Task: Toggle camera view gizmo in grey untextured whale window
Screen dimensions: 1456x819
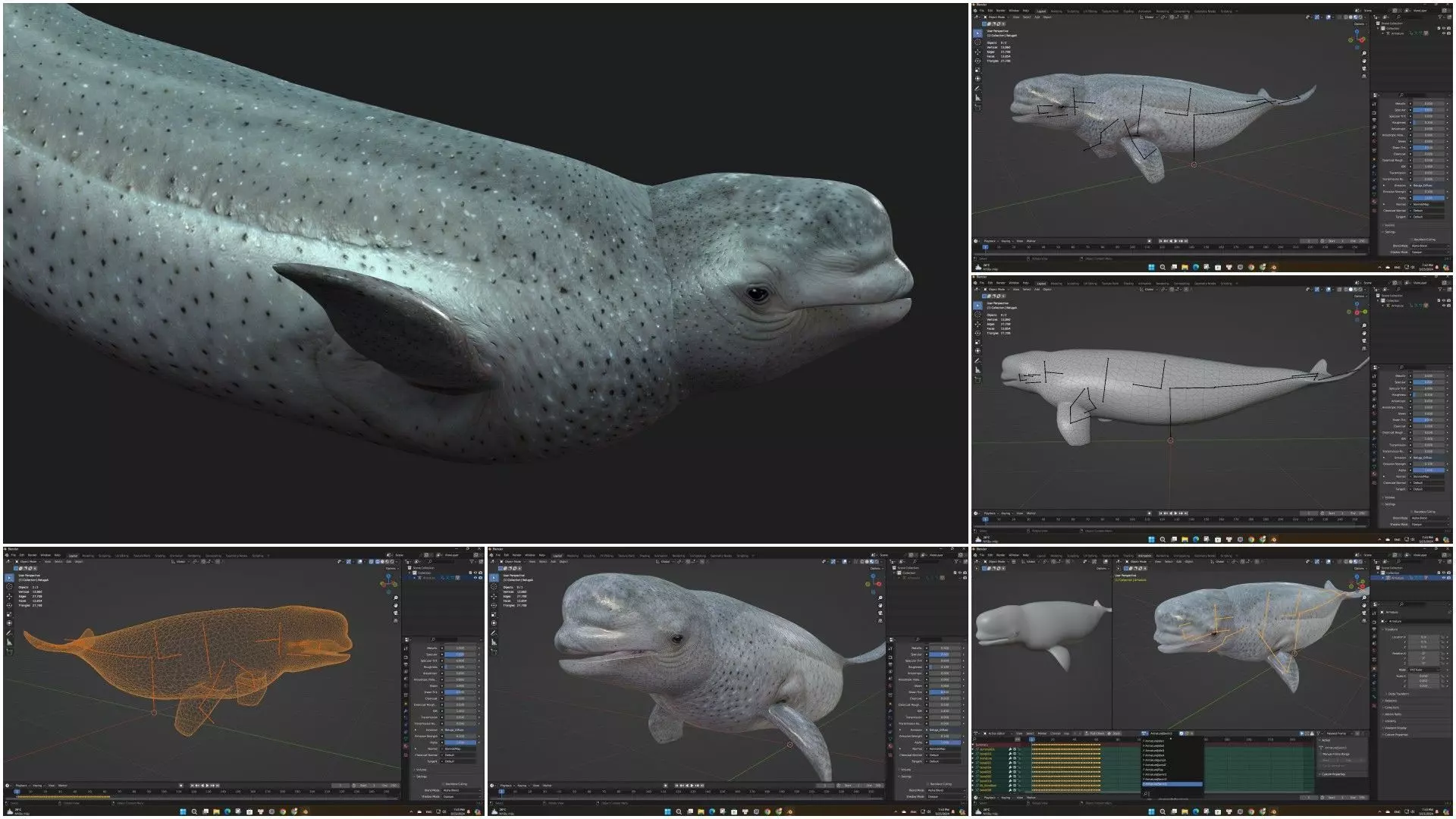Action: tap(1364, 340)
